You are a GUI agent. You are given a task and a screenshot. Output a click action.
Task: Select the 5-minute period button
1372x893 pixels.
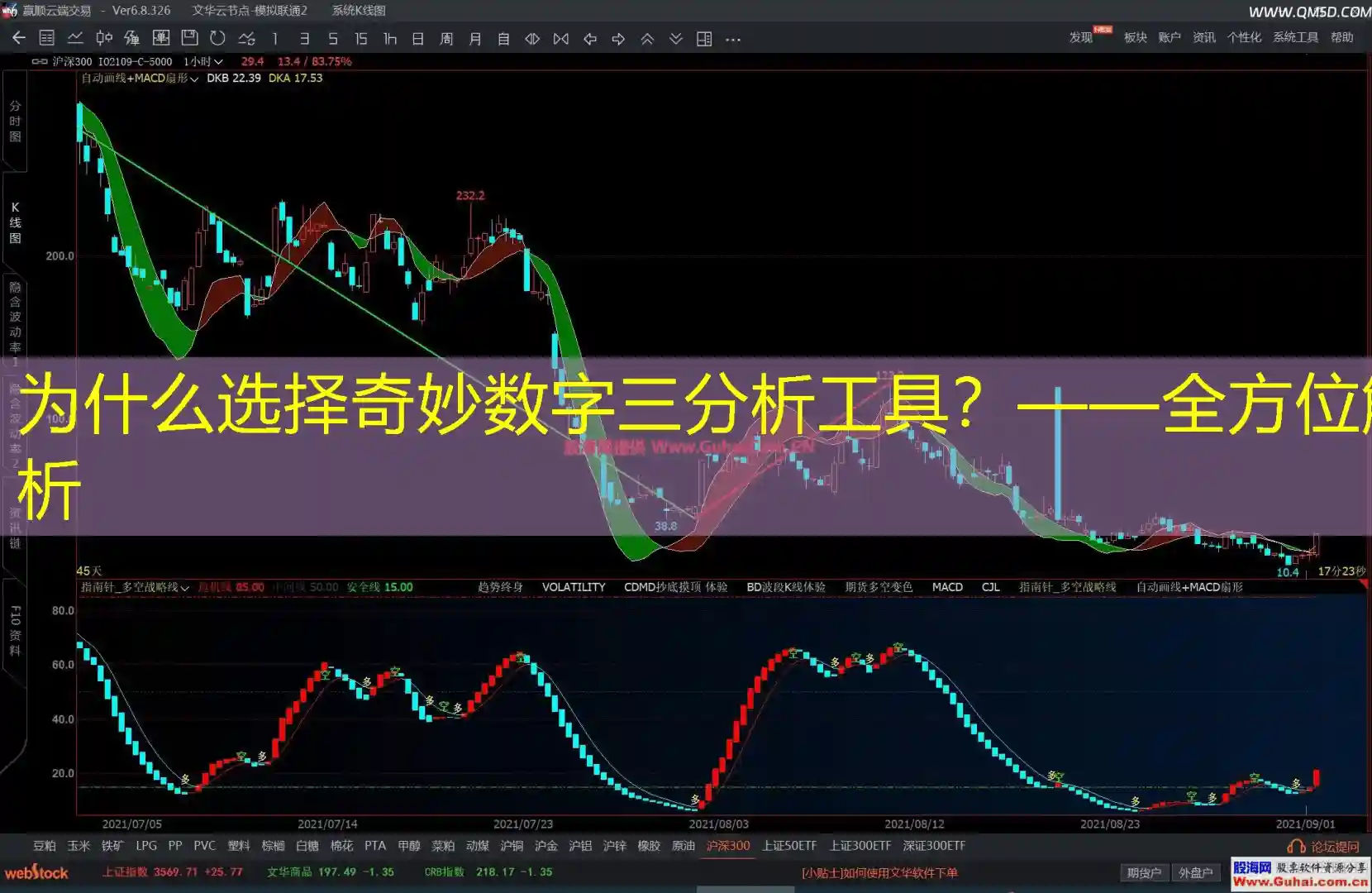point(333,38)
